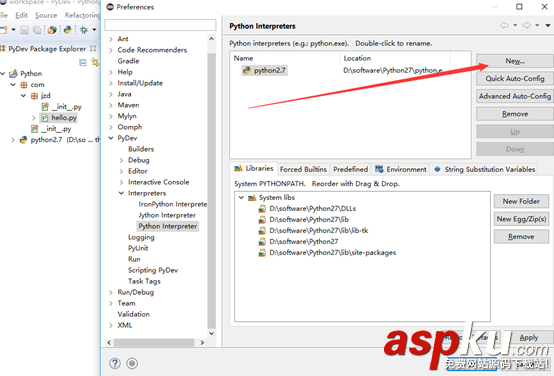Image resolution: width=554 pixels, height=376 pixels.
Task: Select Validation in preferences tree
Action: pyautogui.click(x=134, y=314)
